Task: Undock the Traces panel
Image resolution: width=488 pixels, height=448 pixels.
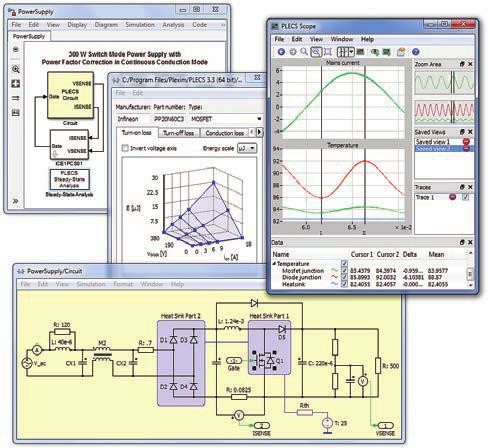Action: tap(462, 187)
